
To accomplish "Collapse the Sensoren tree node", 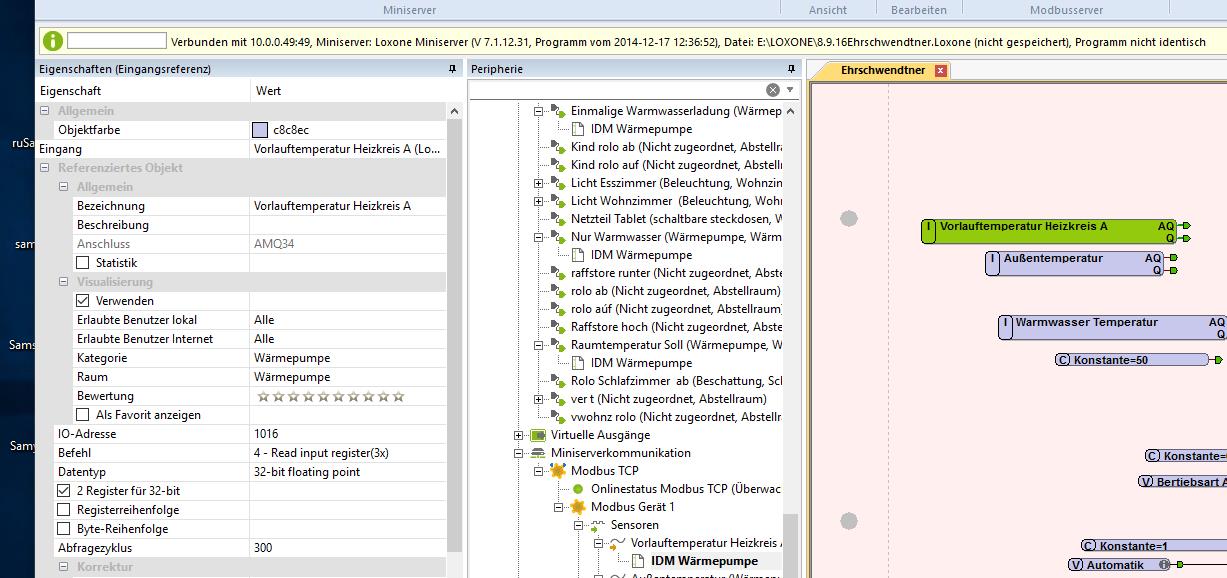I will click(x=578, y=525).
